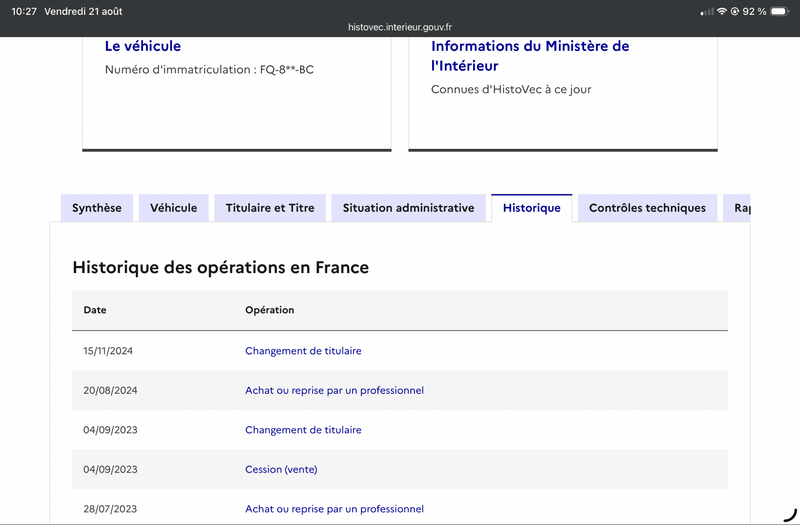Click the Le véhicule card heading

pos(143,46)
